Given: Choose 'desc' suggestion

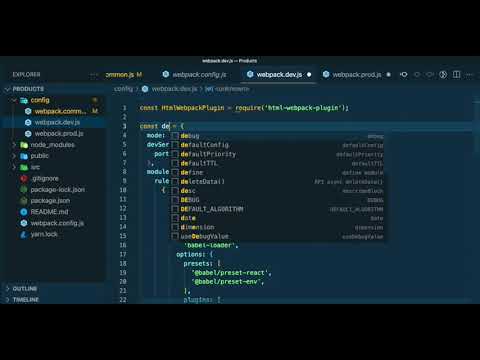Looking at the screenshot, I should point(277,191).
